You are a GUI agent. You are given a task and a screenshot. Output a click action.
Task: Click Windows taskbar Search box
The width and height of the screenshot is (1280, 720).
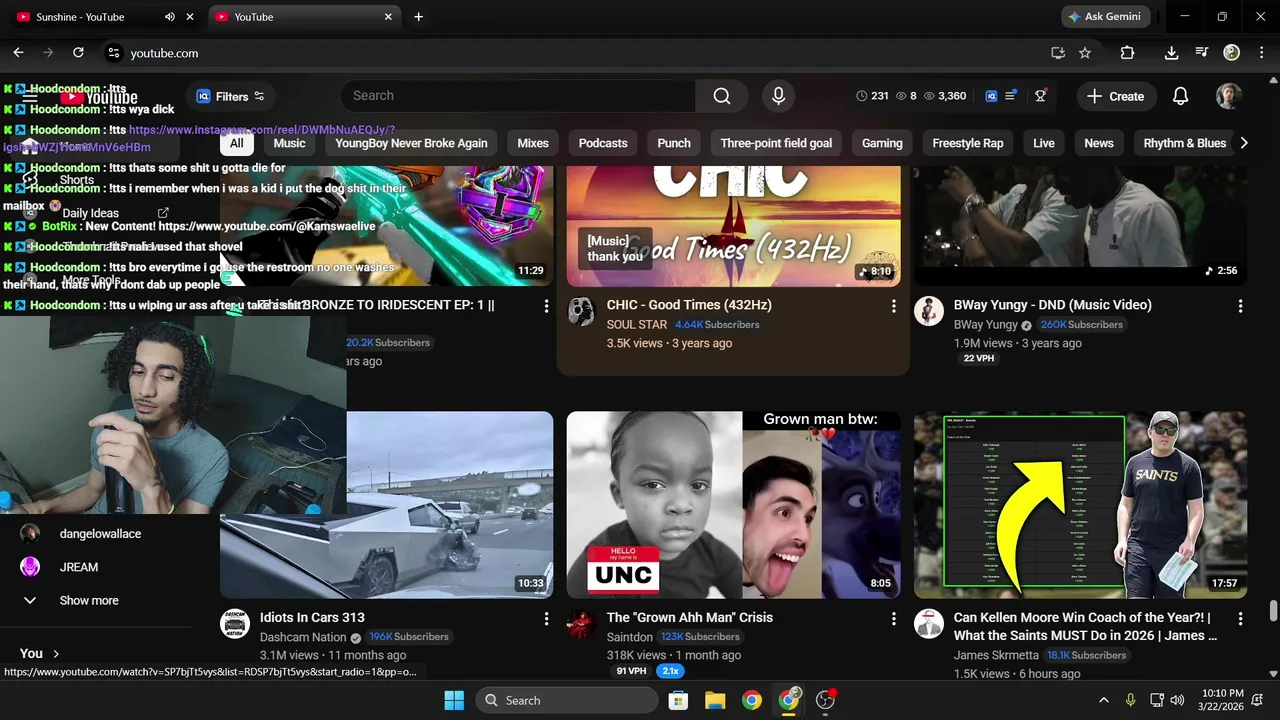(568, 700)
